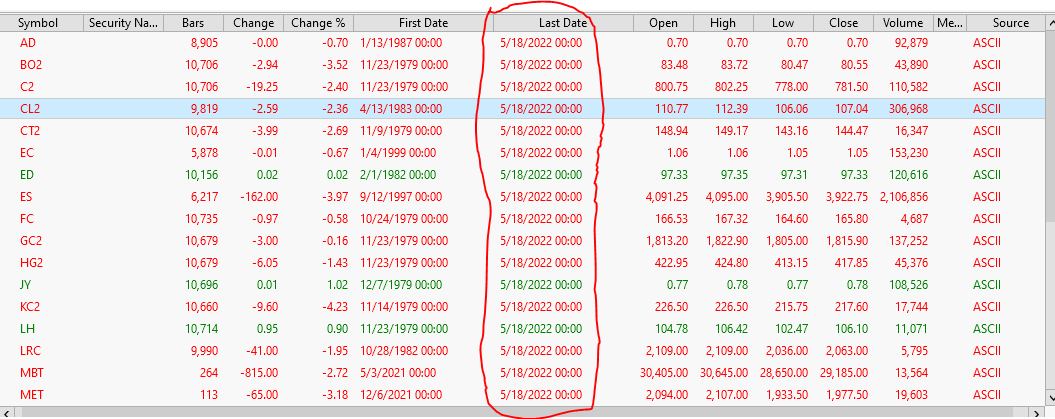This screenshot has height=419, width=1055.
Task: Click the horizontal scrollbar right arrow
Action: (x=1037, y=412)
